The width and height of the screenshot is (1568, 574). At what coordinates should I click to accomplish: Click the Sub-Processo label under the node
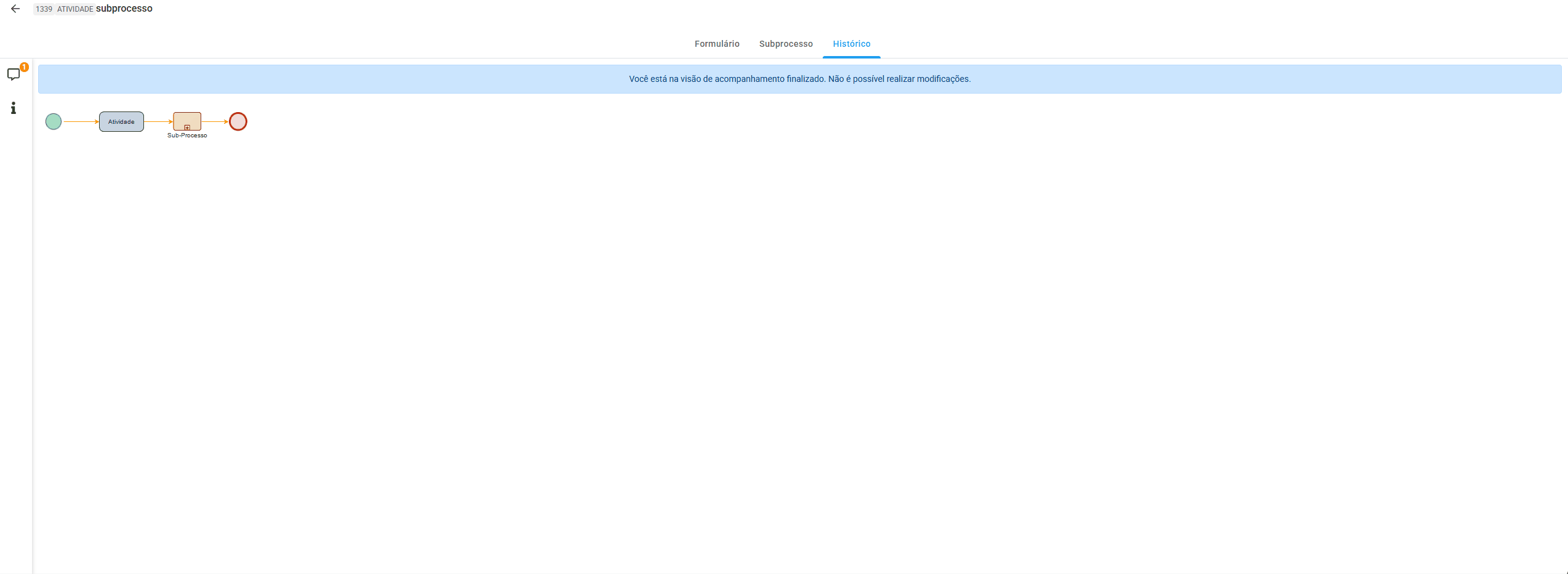click(187, 135)
